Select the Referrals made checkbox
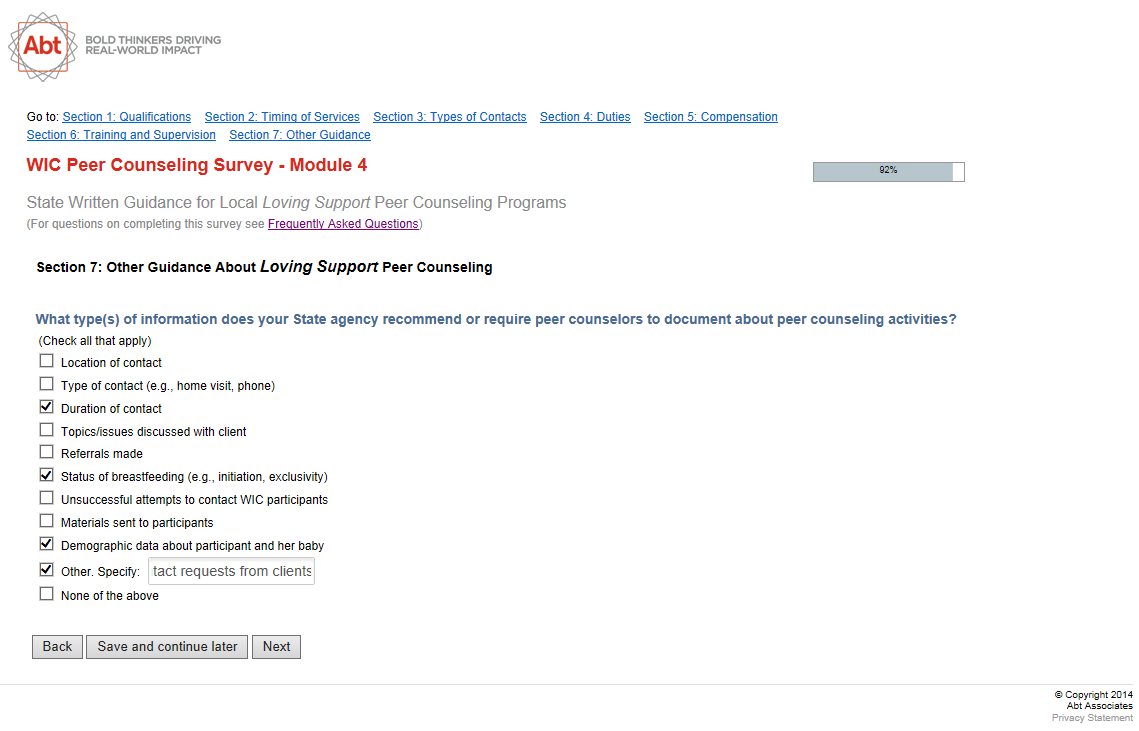The height and width of the screenshot is (731, 1139). [46, 452]
